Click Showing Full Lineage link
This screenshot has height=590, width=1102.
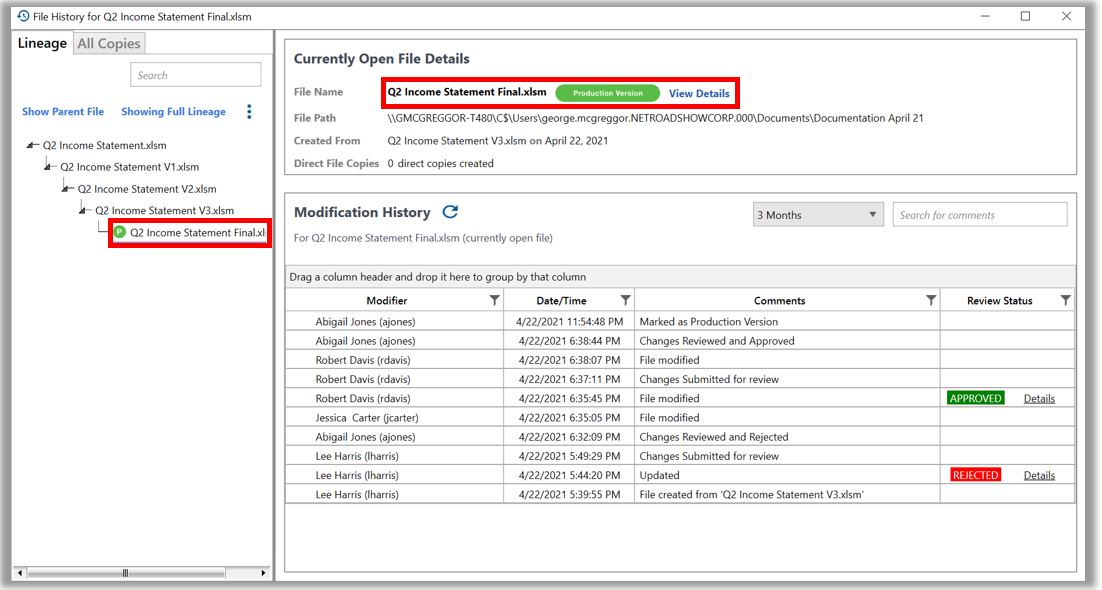[174, 112]
